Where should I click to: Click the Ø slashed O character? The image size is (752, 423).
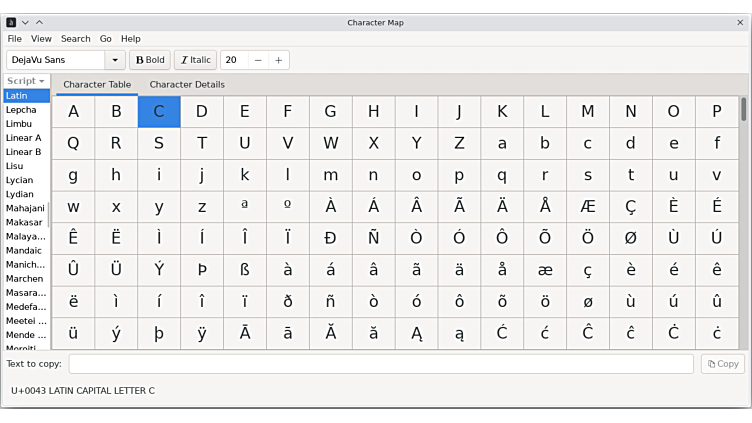[630, 238]
